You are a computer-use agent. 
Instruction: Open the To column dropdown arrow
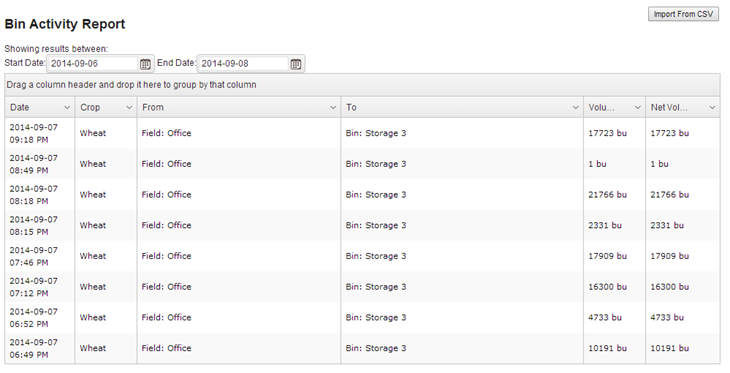click(575, 108)
